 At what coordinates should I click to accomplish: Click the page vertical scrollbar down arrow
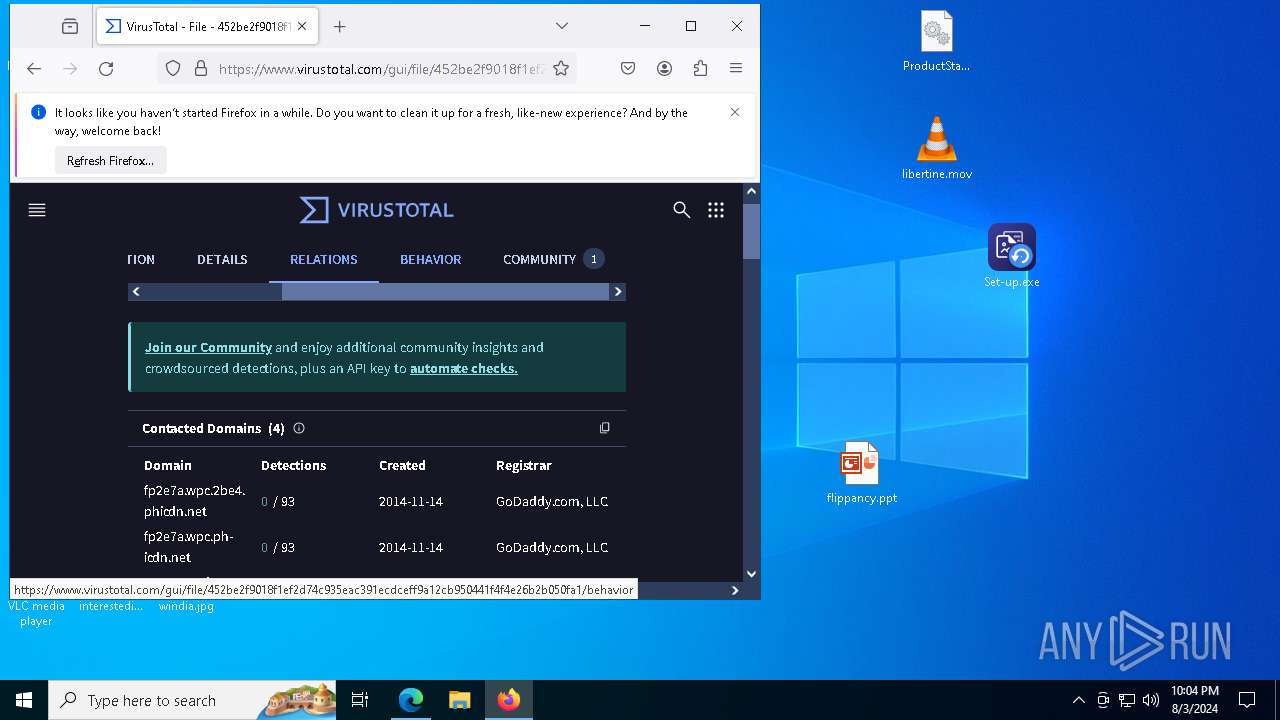751,574
